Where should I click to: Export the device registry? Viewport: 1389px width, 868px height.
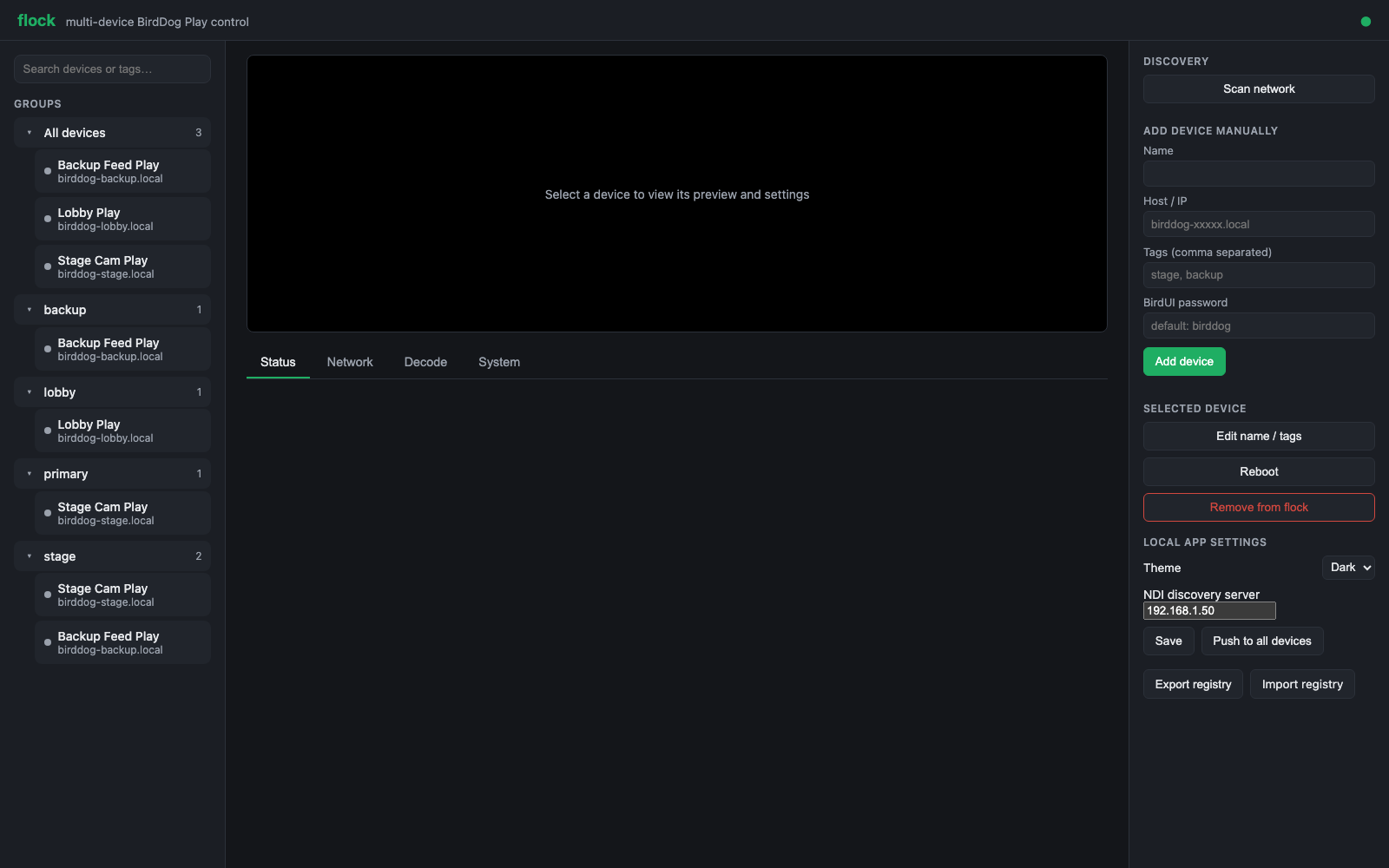coord(1193,685)
